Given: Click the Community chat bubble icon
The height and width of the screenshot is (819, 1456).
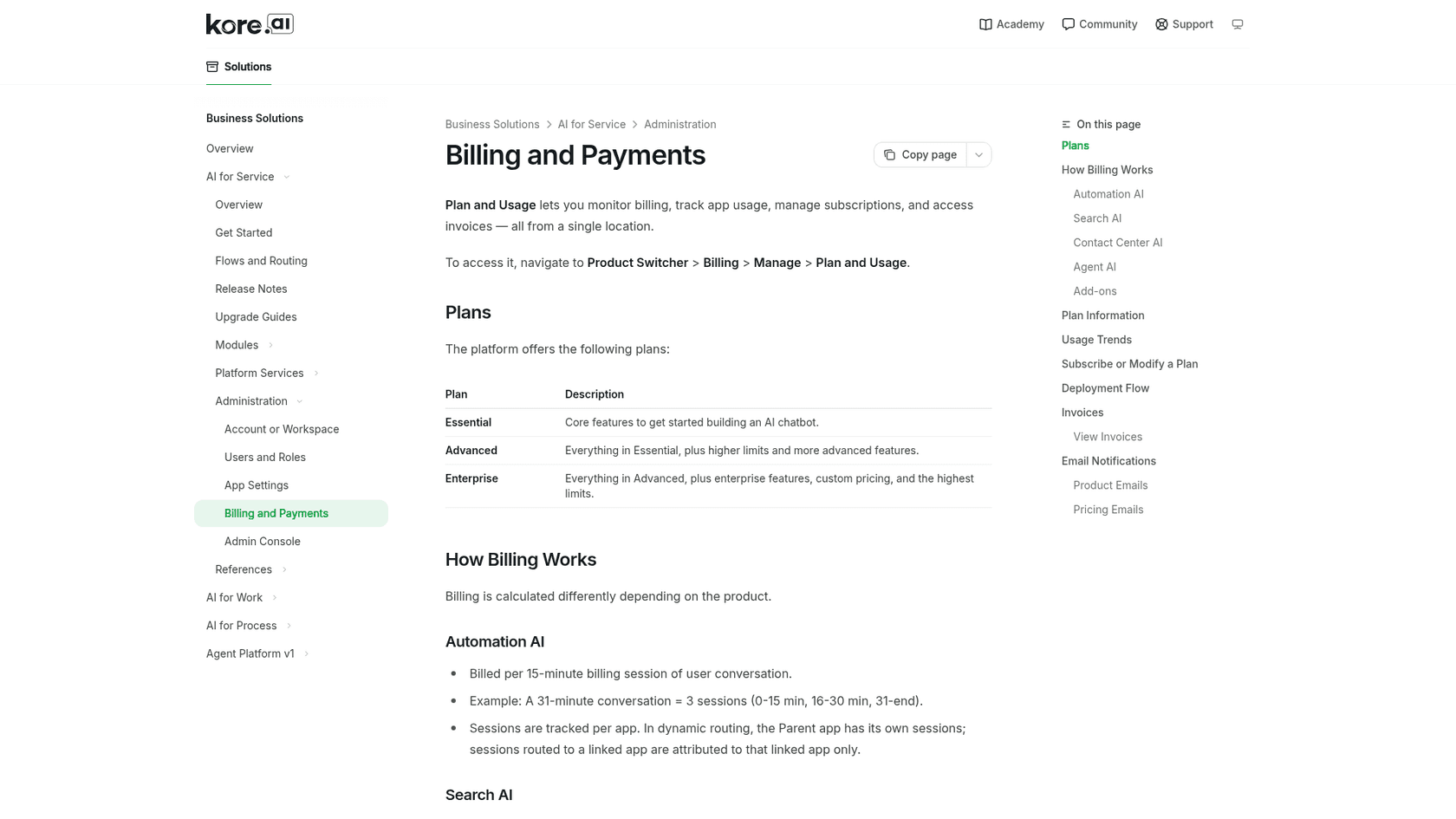Looking at the screenshot, I should point(1068,24).
